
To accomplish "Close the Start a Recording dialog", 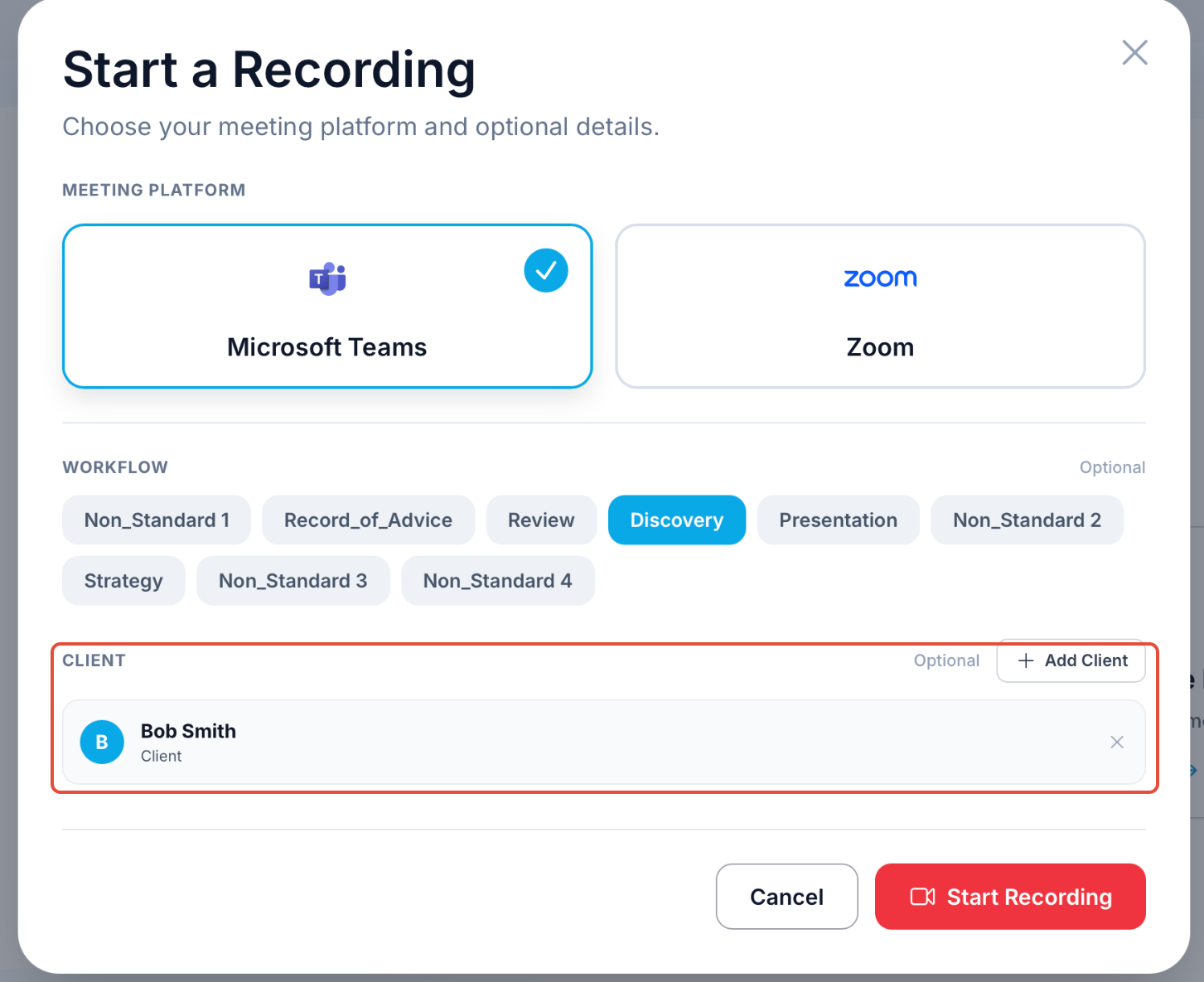I will pos(1134,52).
